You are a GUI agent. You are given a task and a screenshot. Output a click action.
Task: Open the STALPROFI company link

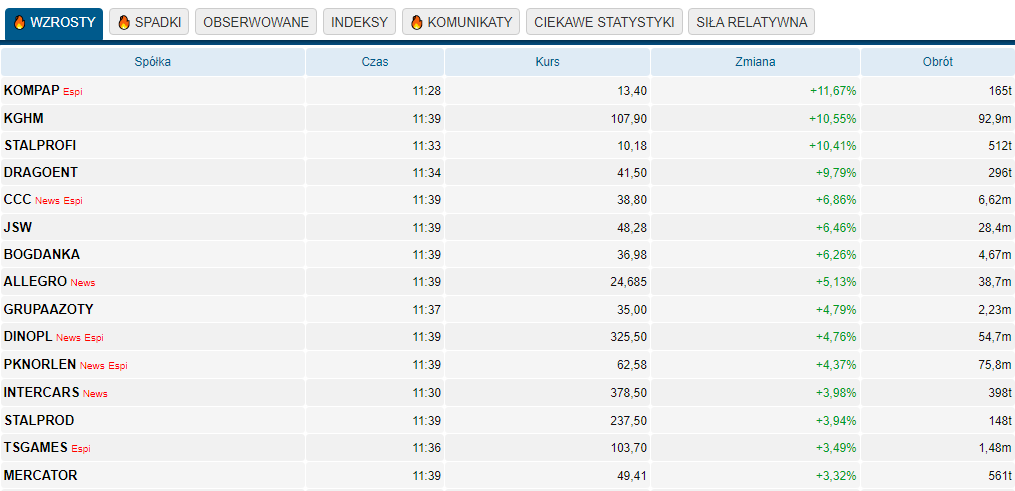pos(40,146)
